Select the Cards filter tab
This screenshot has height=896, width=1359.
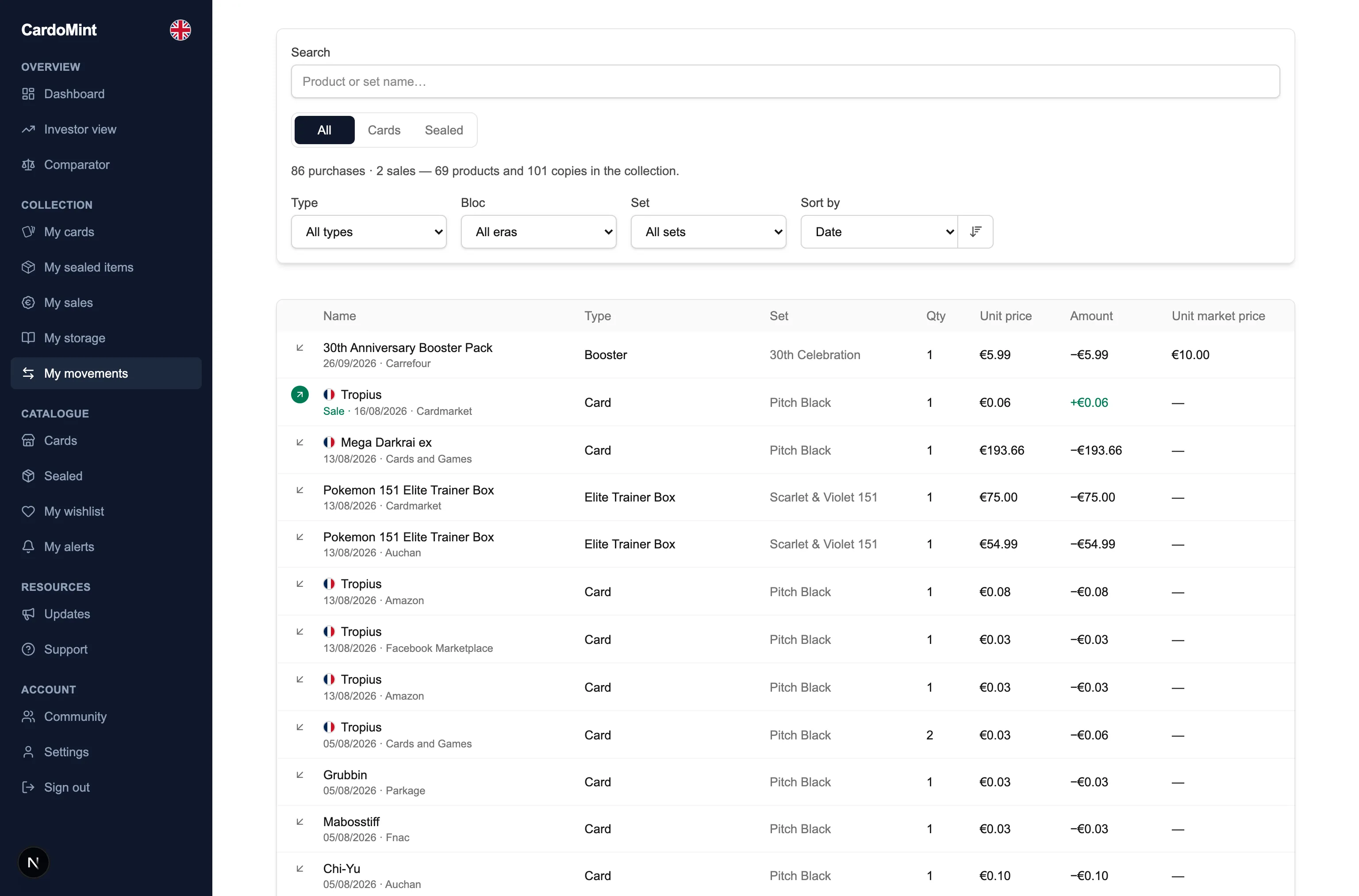(384, 130)
